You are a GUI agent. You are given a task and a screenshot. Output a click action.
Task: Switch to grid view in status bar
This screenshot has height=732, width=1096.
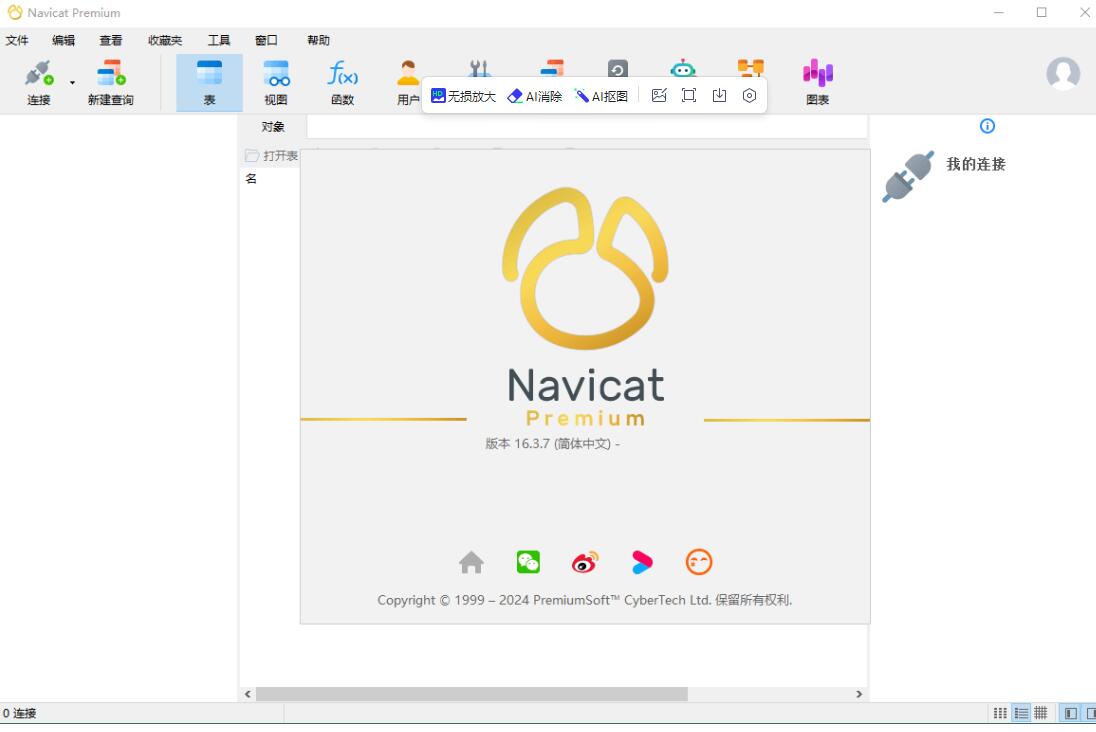[1041, 712]
